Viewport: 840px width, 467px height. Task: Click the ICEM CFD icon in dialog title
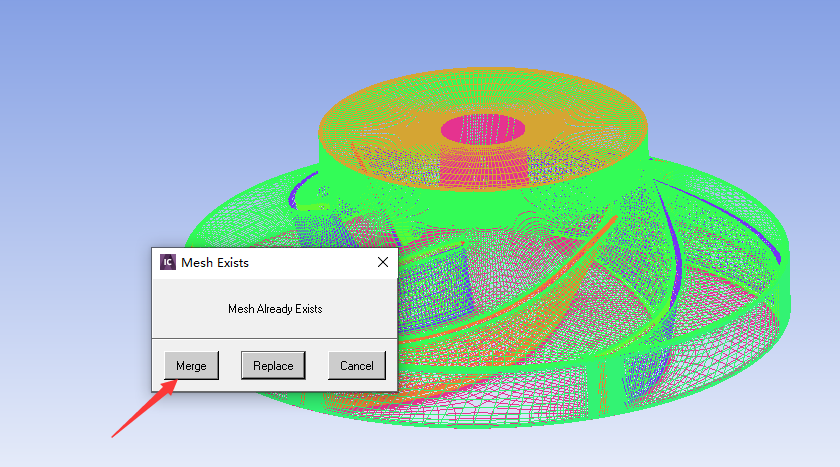(x=168, y=262)
